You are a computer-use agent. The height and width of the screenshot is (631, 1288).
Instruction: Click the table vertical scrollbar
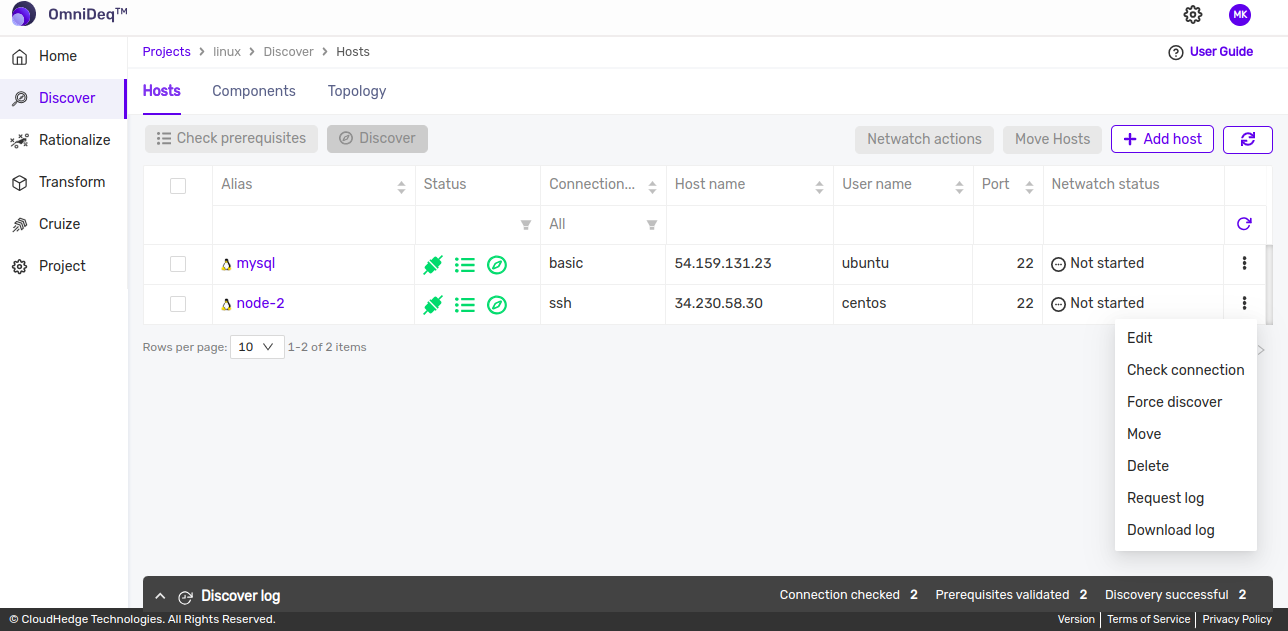pos(1269,284)
